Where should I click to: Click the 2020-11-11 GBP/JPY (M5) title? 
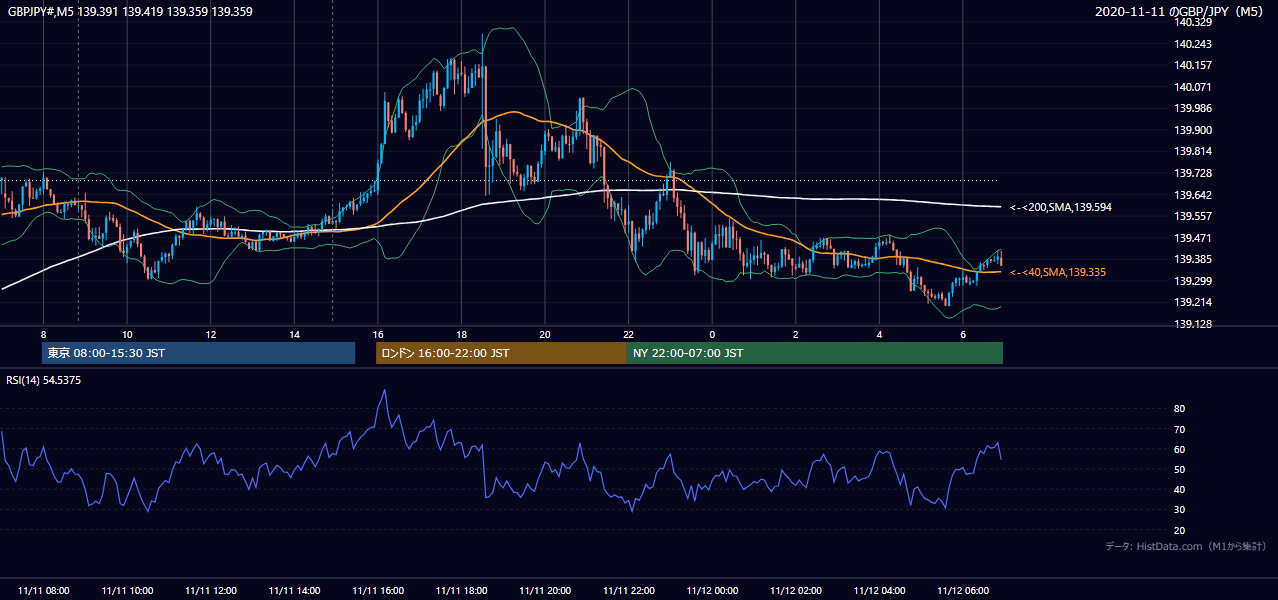click(x=1181, y=12)
